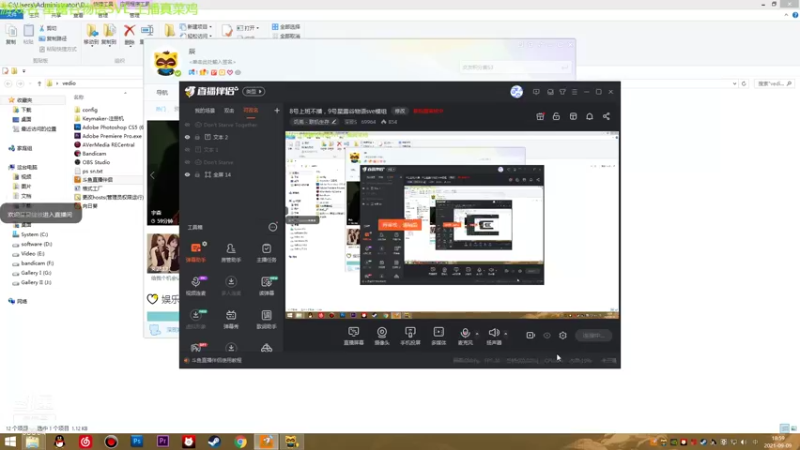
Task: Open Photoshop from the taskbar
Action: click(x=137, y=441)
